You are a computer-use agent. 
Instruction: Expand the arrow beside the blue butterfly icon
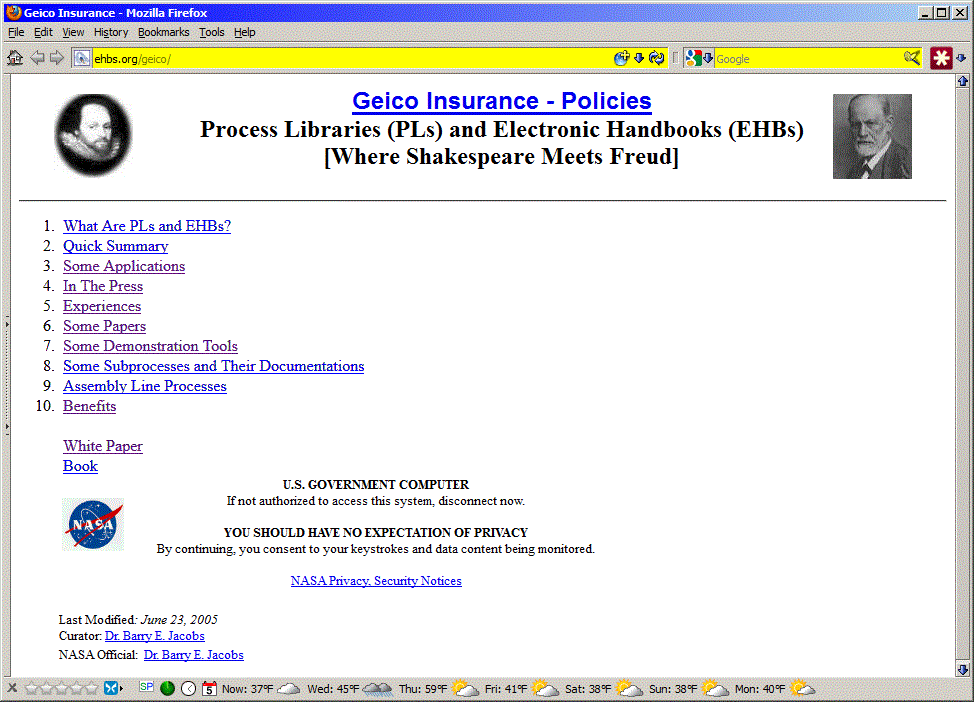(121, 688)
